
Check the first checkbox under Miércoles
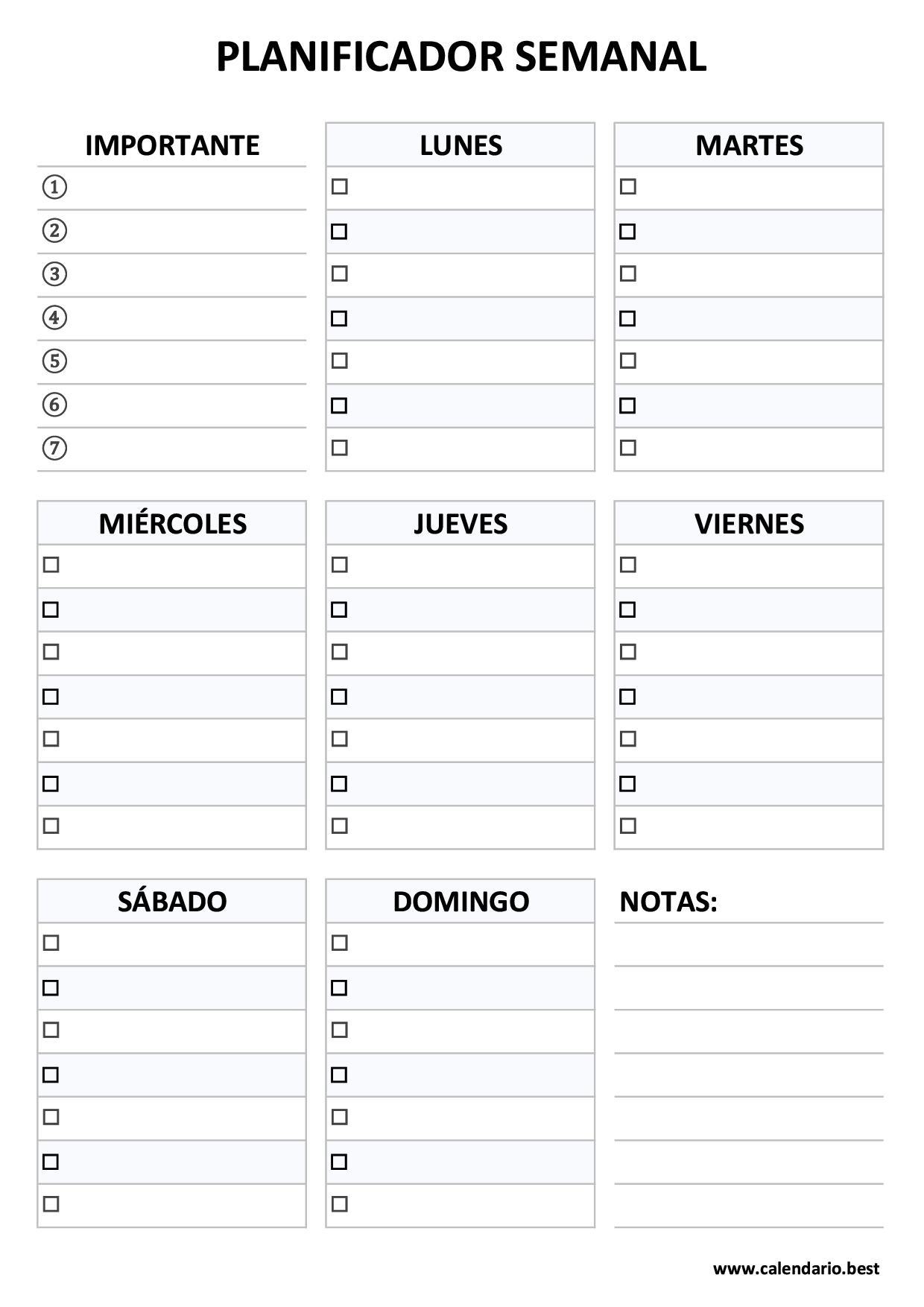pyautogui.click(x=51, y=565)
